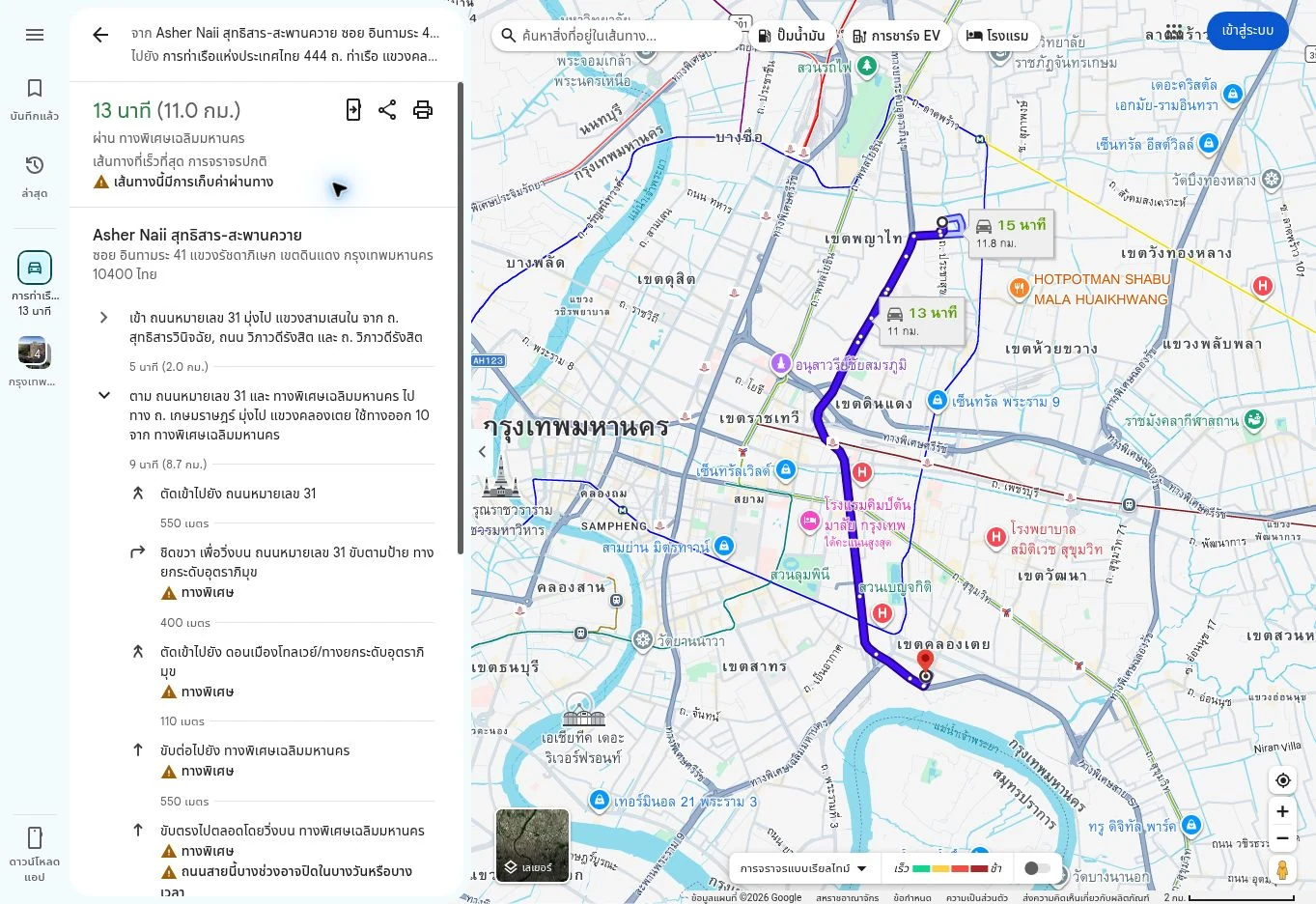Open the Google apps grid

[1174, 31]
